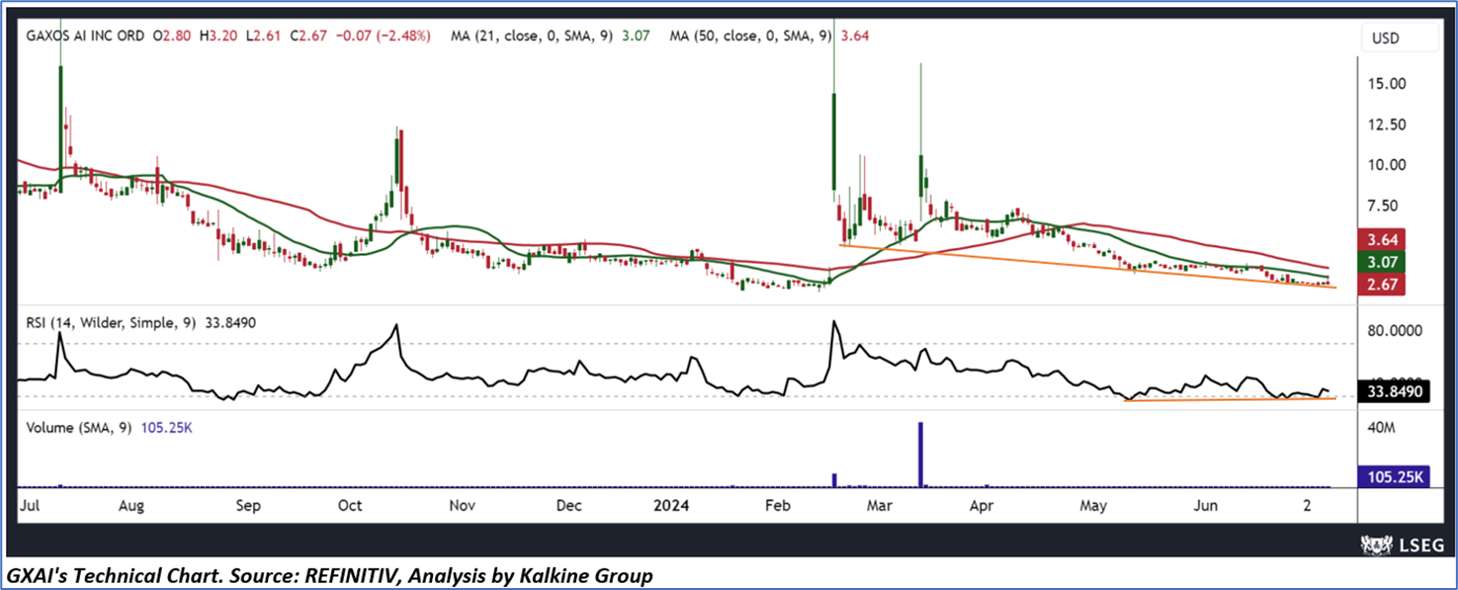Click the 15.00 price axis label
This screenshot has height=590, width=1458.
coord(1389,83)
